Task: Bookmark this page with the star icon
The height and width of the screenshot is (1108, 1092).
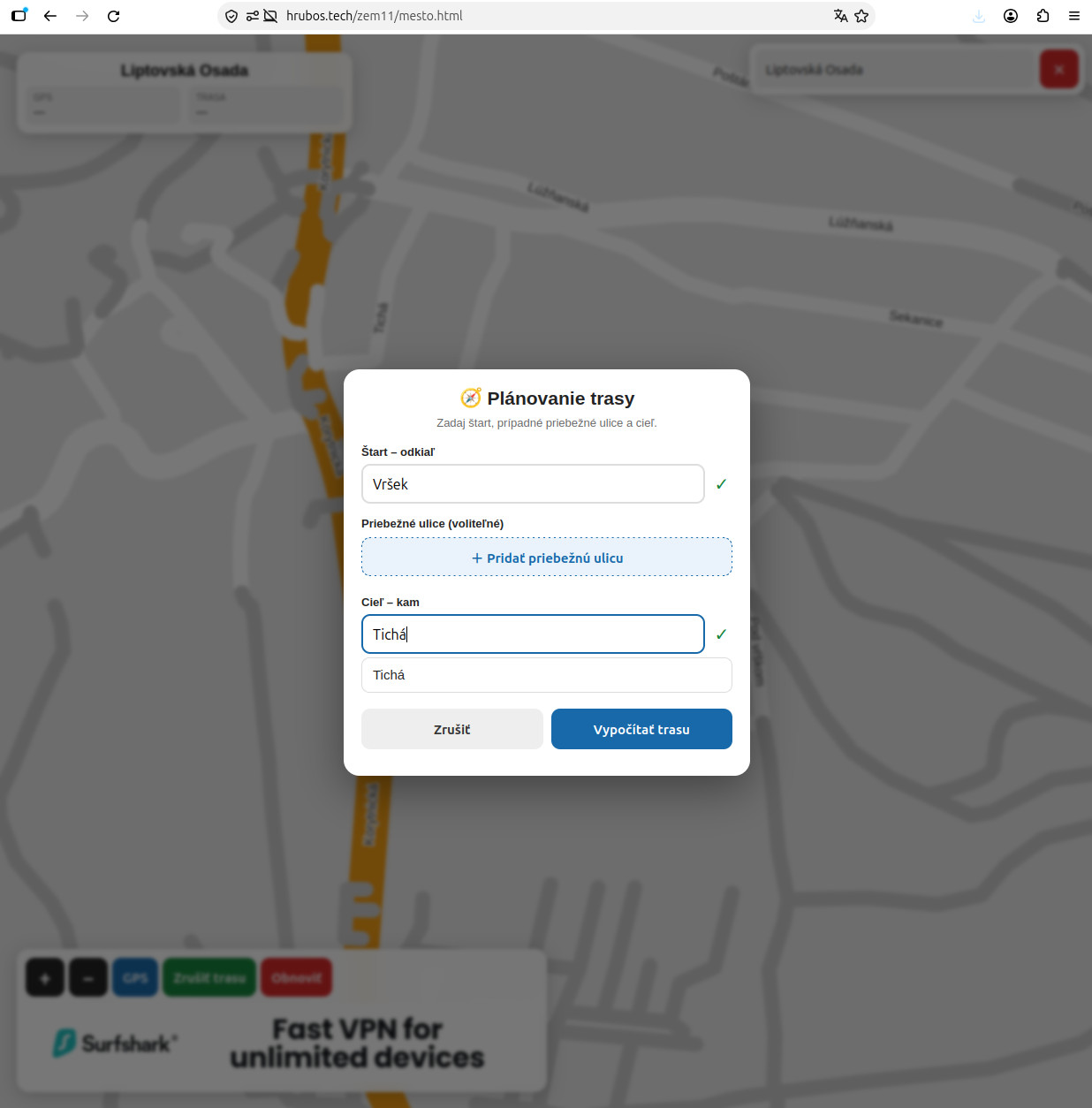Action: [861, 16]
